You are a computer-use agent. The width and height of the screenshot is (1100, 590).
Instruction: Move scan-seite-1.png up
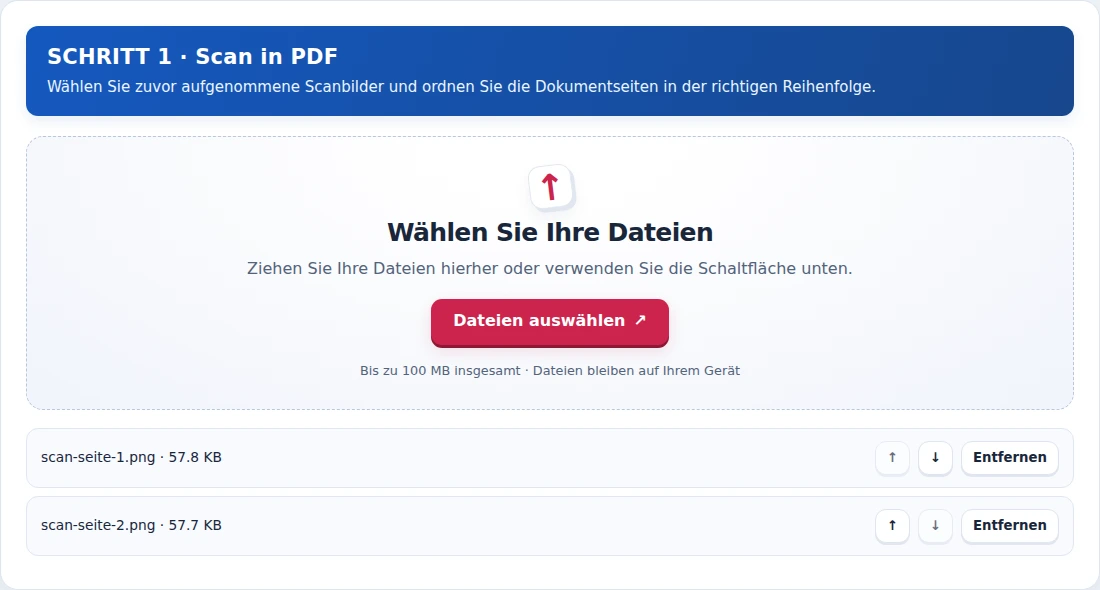tap(892, 457)
